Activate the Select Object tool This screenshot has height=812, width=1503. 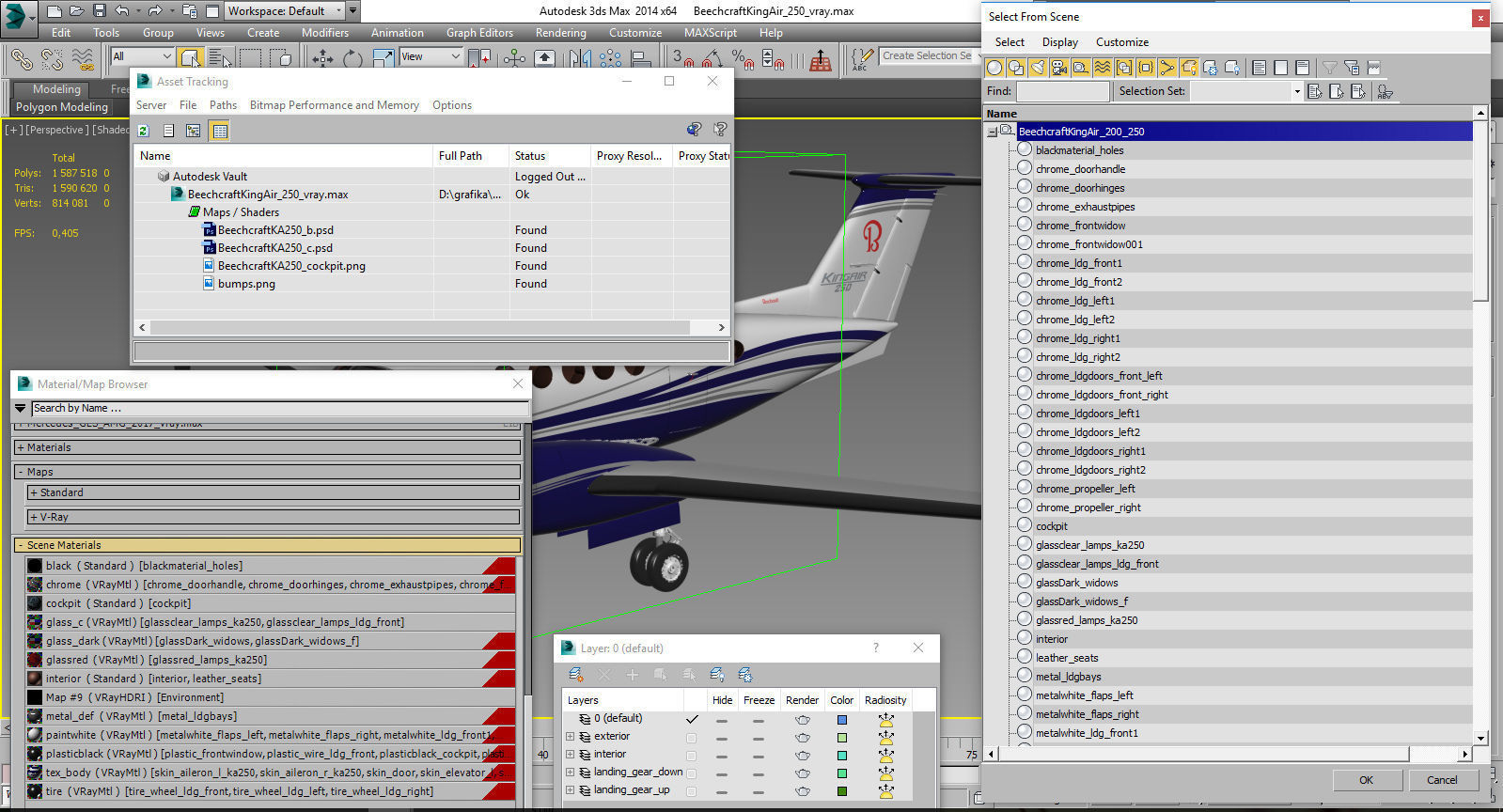tap(190, 58)
